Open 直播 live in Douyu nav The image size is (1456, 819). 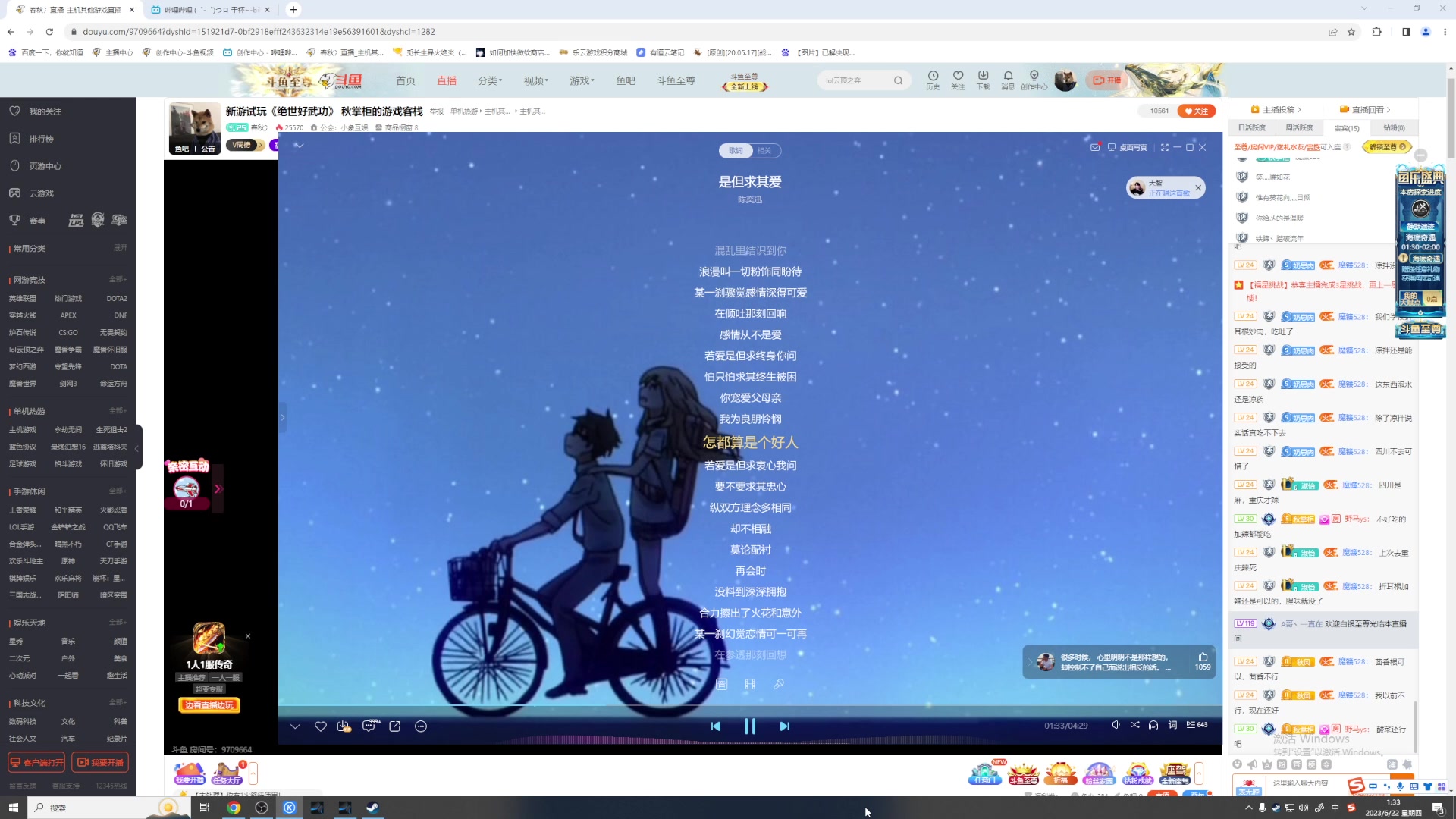(447, 80)
